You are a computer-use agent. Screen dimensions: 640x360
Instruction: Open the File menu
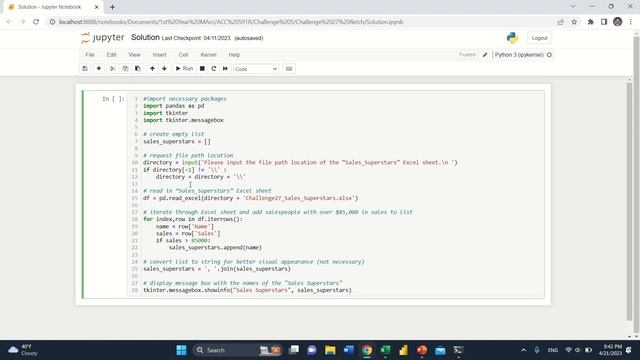click(x=90, y=55)
